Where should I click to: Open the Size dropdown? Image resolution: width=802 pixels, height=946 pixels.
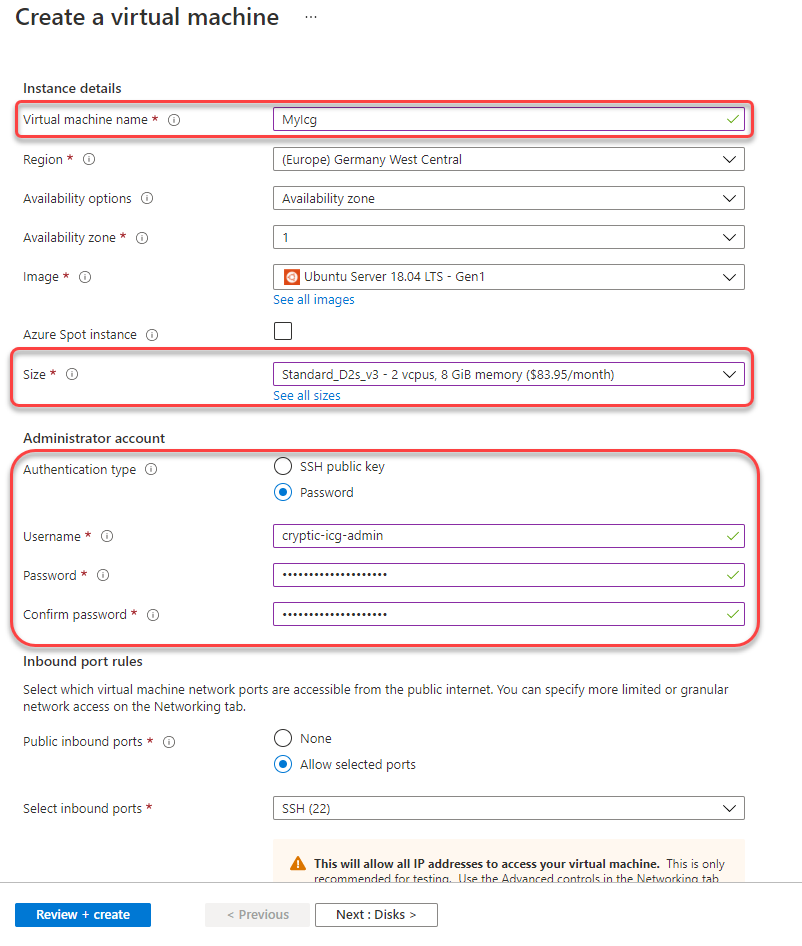click(x=508, y=374)
